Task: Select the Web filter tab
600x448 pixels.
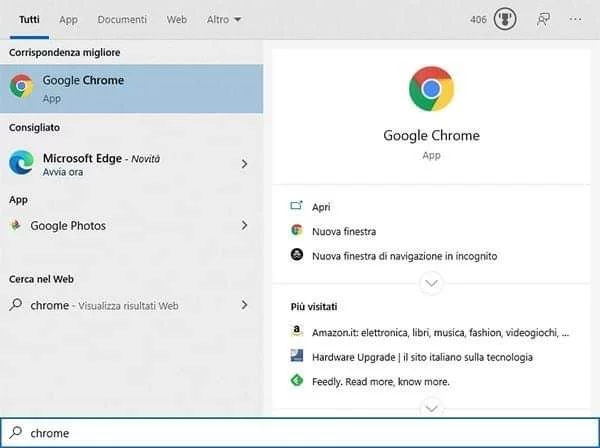Action: click(177, 20)
